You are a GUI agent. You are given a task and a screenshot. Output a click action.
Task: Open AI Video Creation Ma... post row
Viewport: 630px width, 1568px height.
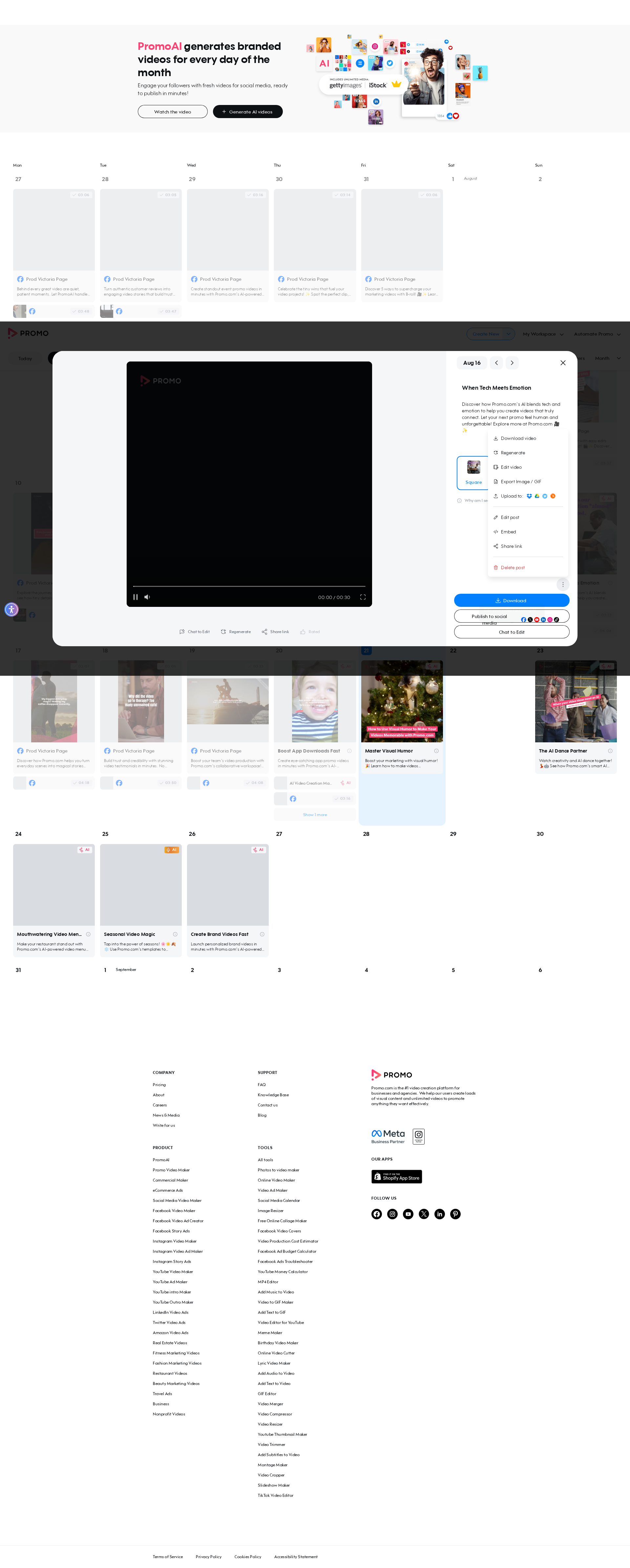tap(315, 783)
